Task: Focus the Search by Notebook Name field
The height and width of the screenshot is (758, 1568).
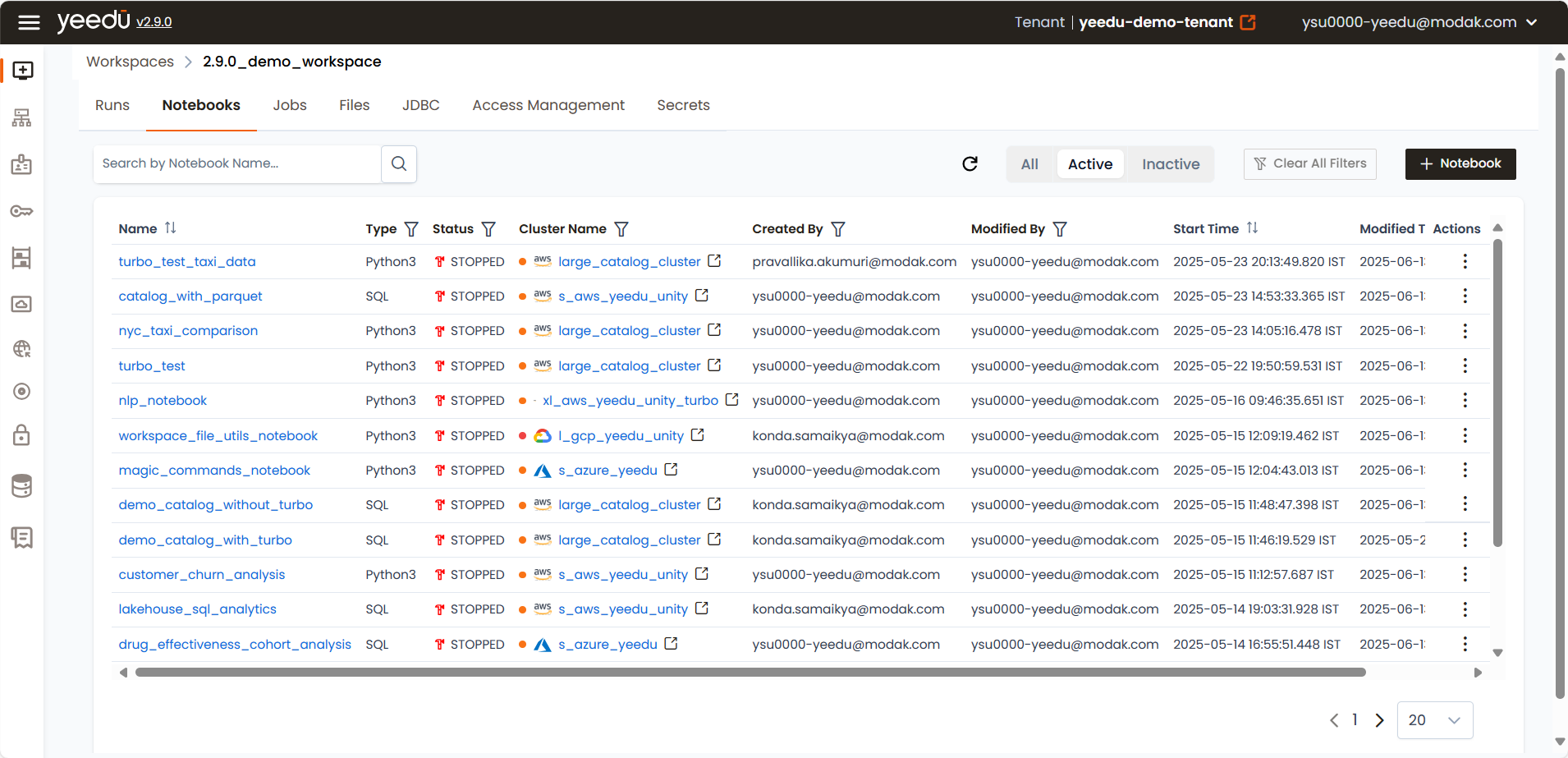Action: [238, 163]
